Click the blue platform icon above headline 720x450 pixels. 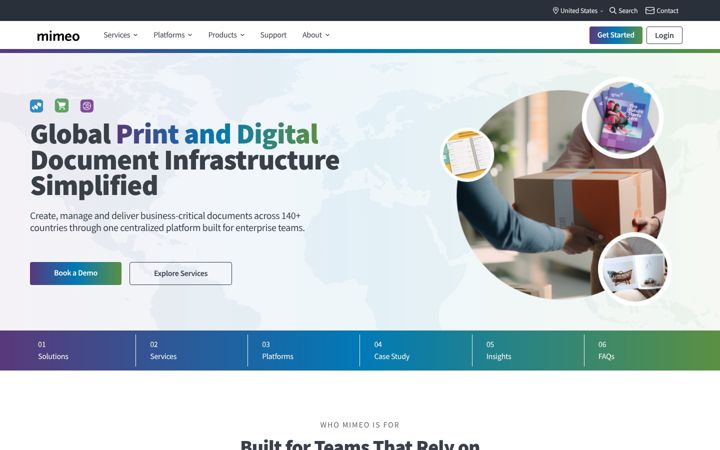tap(37, 106)
